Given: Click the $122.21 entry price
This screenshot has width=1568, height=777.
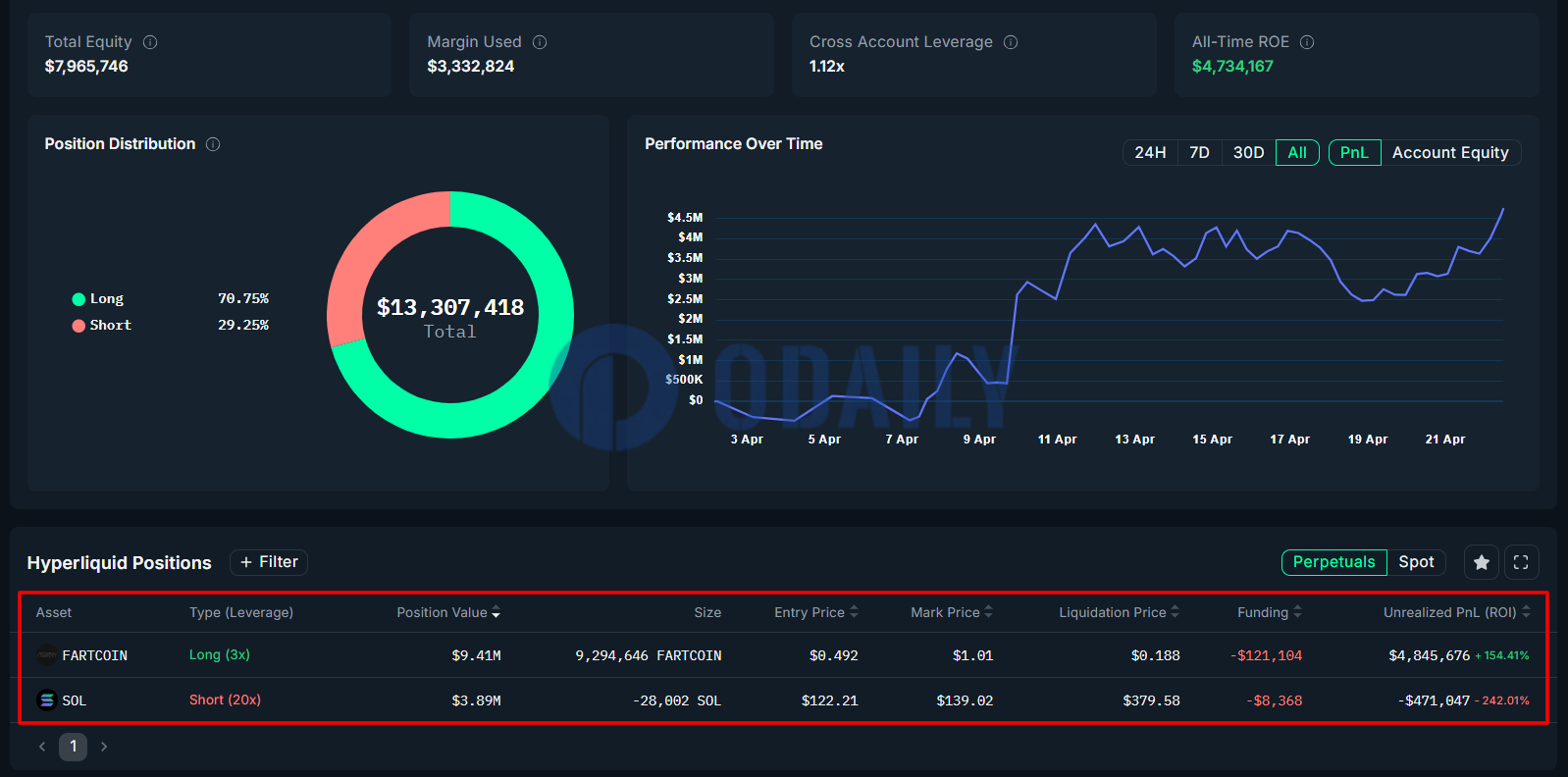Looking at the screenshot, I should click(x=830, y=700).
